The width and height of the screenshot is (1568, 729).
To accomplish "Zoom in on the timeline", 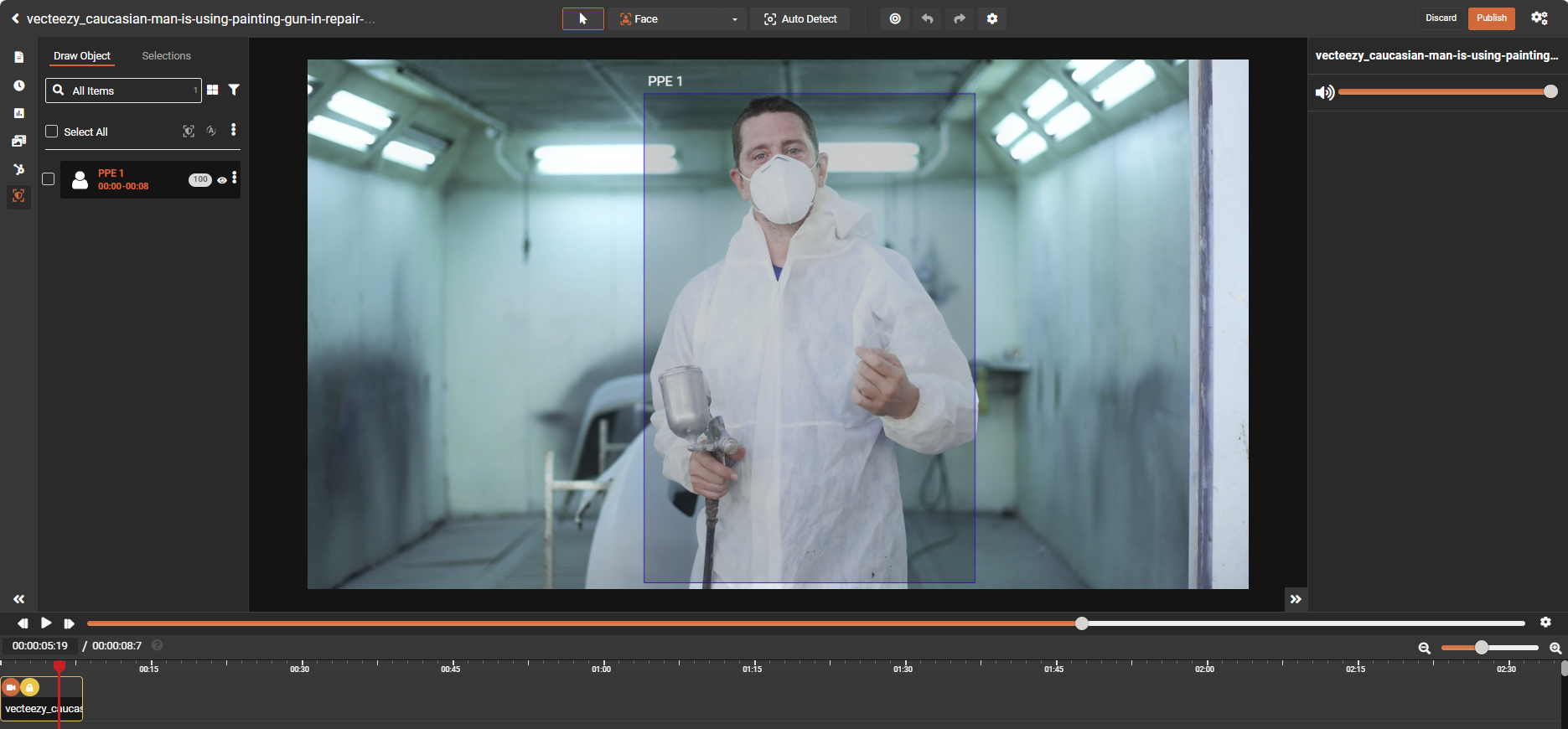I will point(1555,648).
